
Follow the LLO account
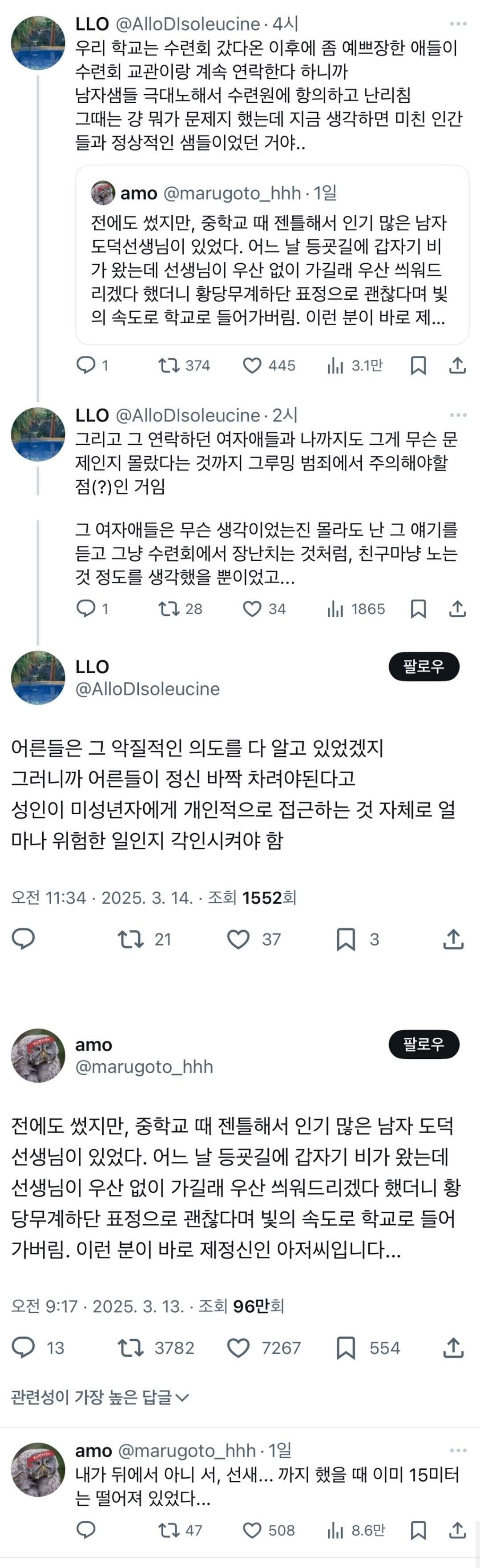424,667
